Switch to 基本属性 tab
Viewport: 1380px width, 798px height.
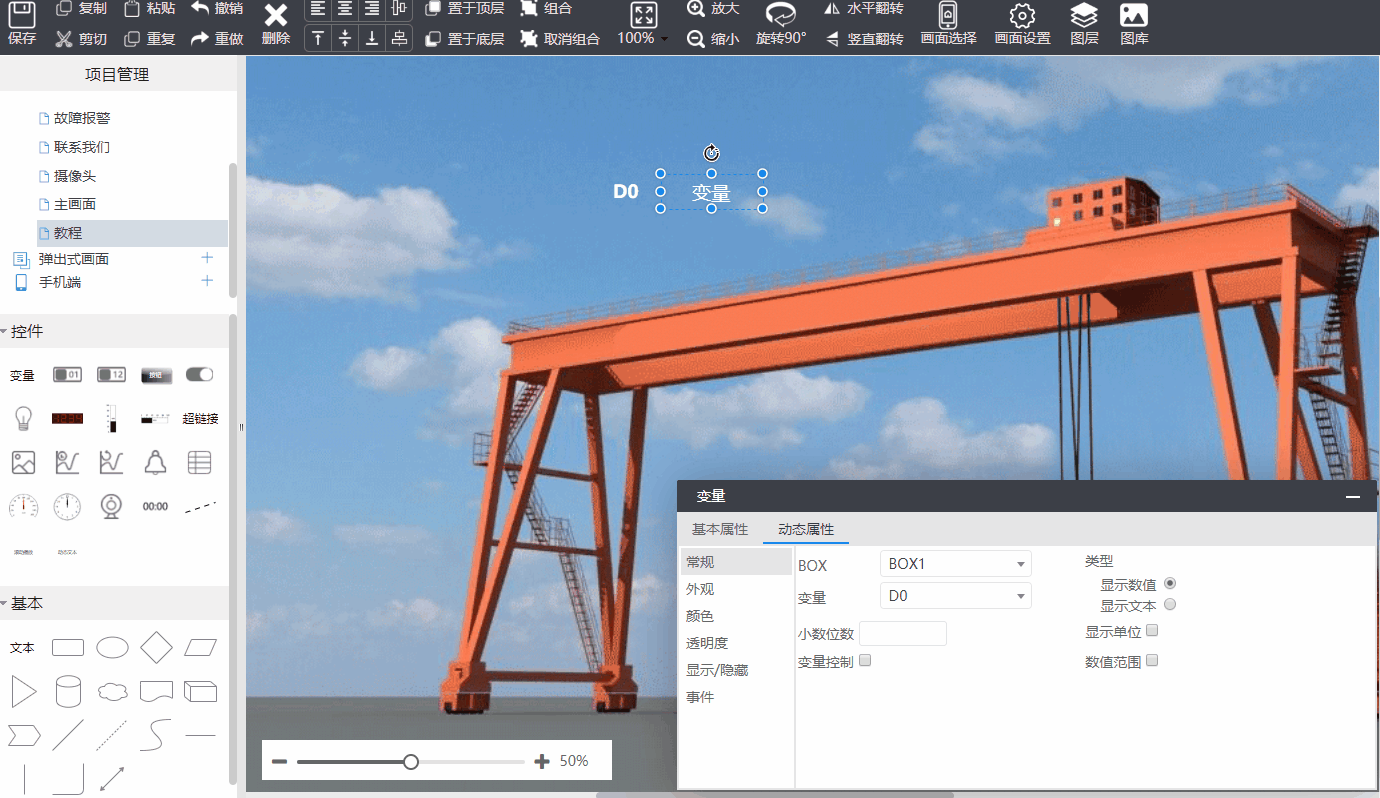click(x=720, y=529)
